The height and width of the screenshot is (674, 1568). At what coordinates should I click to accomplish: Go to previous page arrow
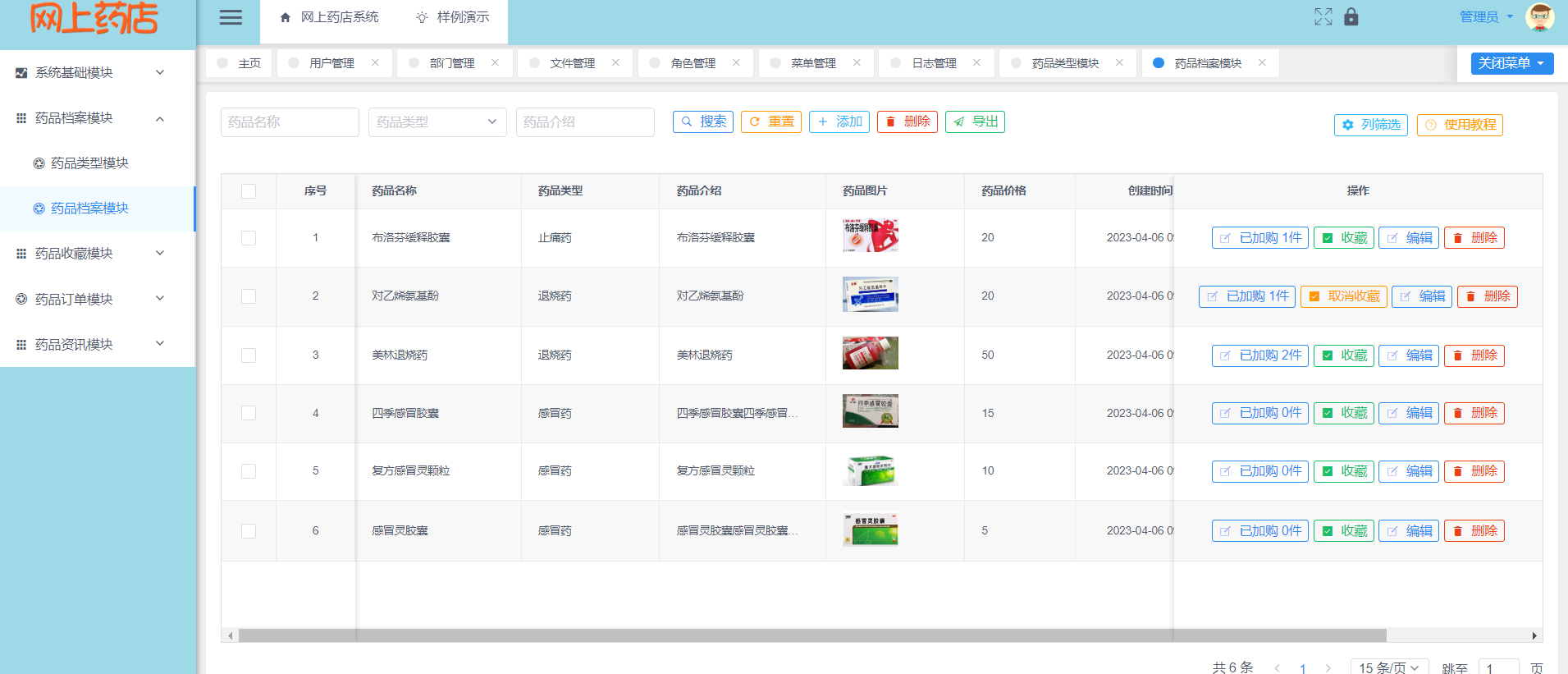pos(1278,668)
